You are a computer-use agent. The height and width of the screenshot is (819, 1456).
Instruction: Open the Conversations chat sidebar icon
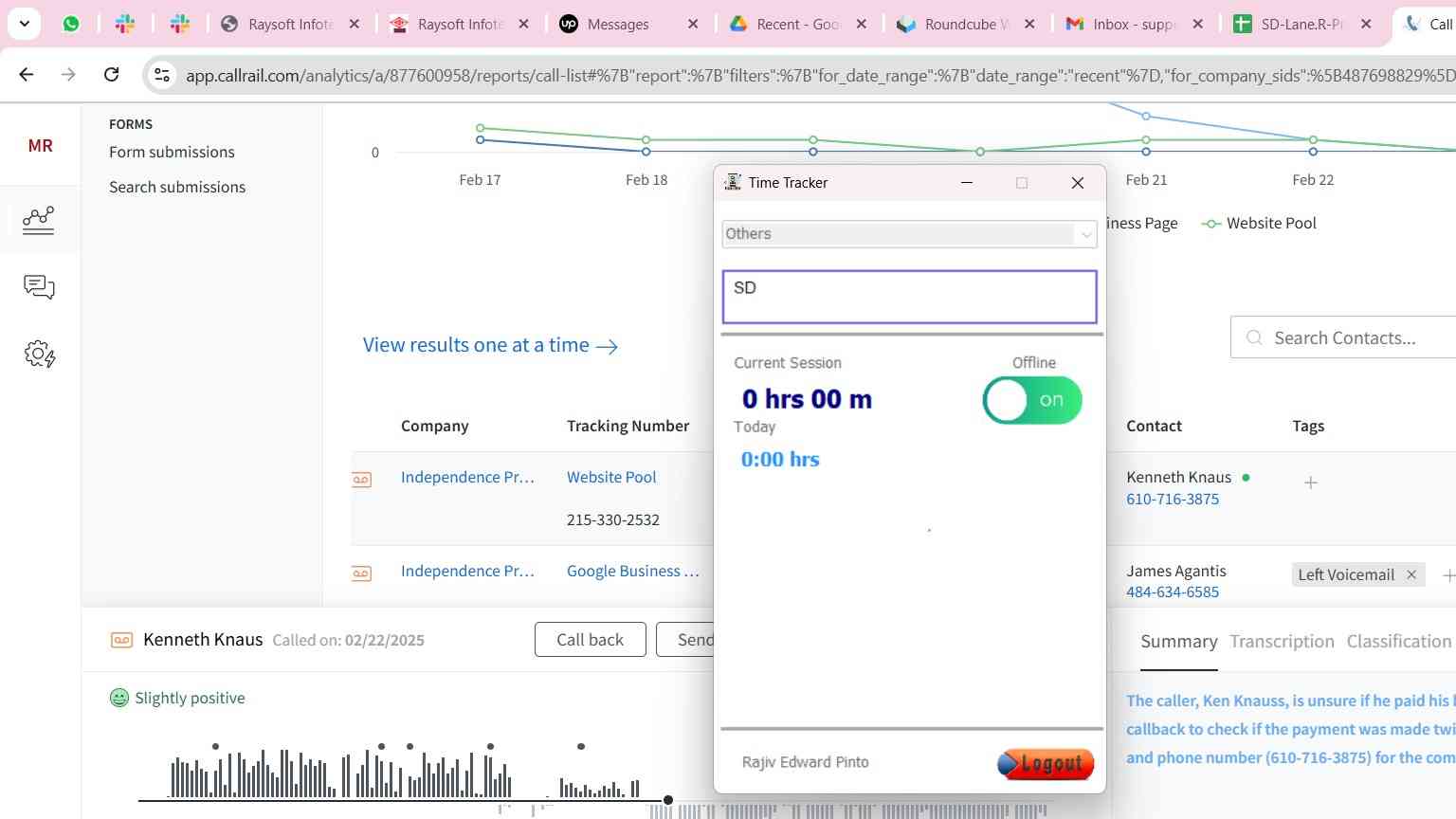(39, 286)
